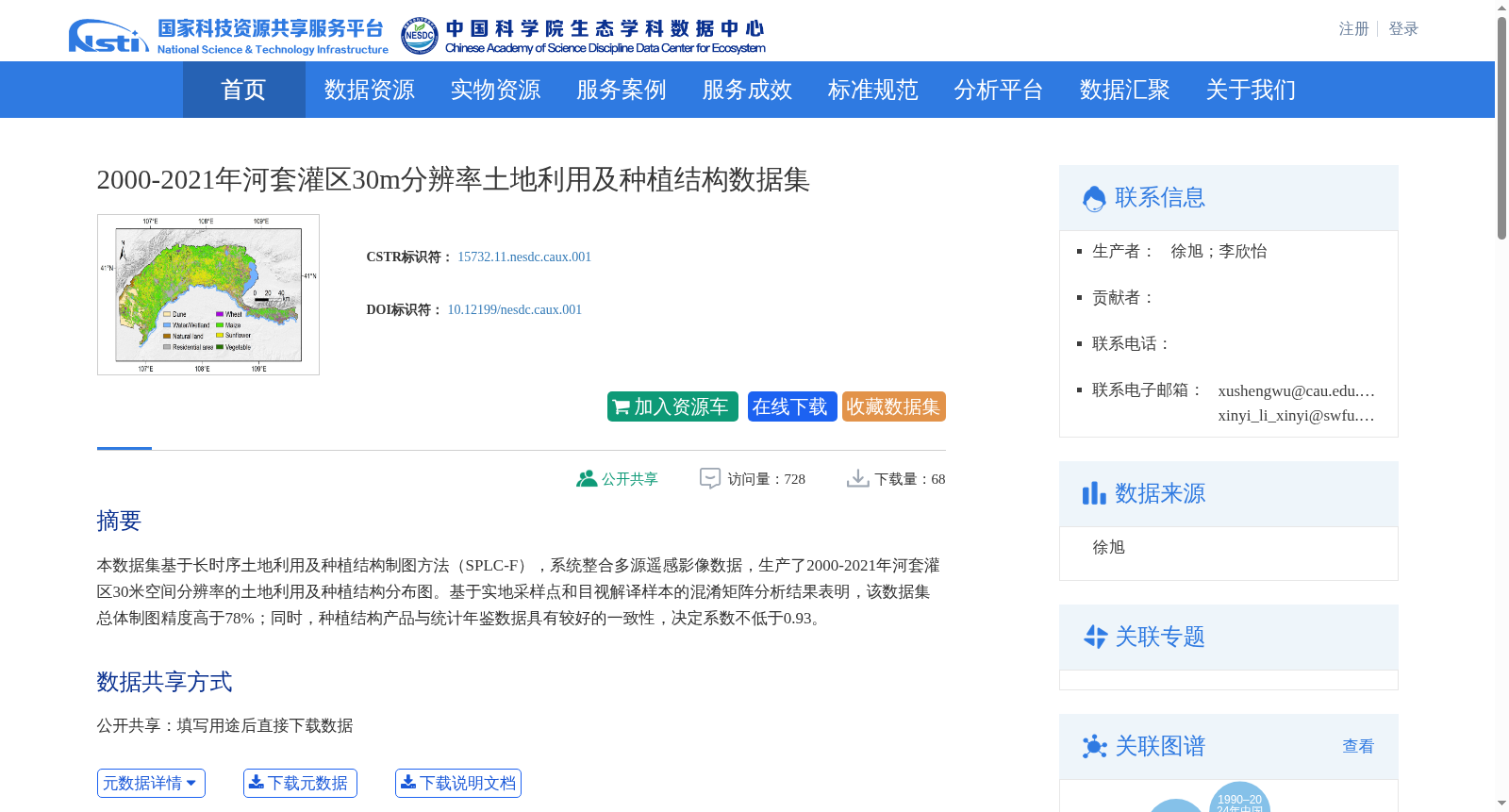This screenshot has width=1509, height=812.
Task: Open the DOI link 10.12199/nesdc.caux.001
Action: tap(514, 309)
